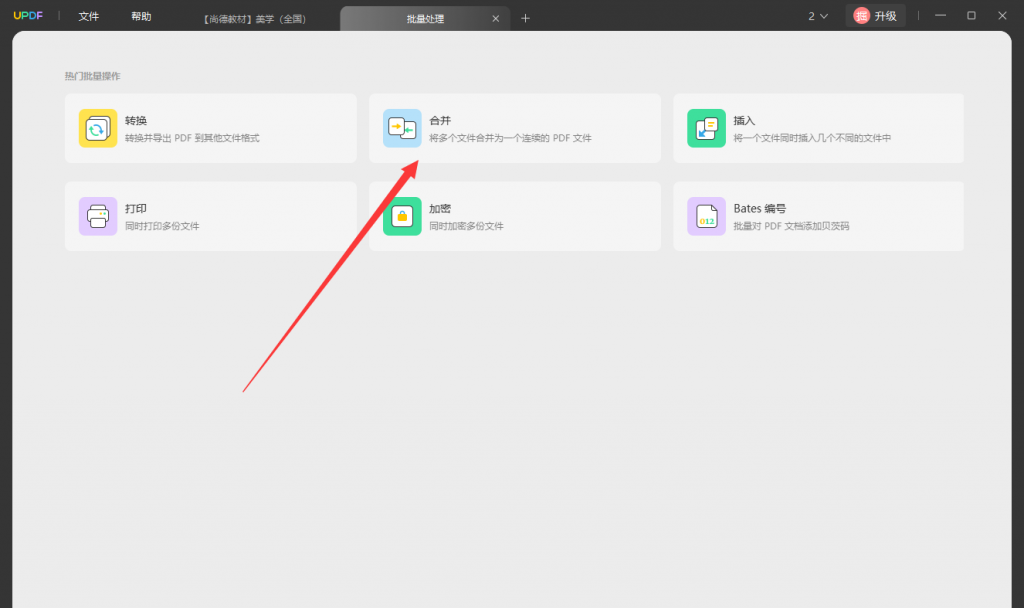Switch to the 【尚德教材】美学 tab
Screen dimensions: 1024x608
[254, 19]
